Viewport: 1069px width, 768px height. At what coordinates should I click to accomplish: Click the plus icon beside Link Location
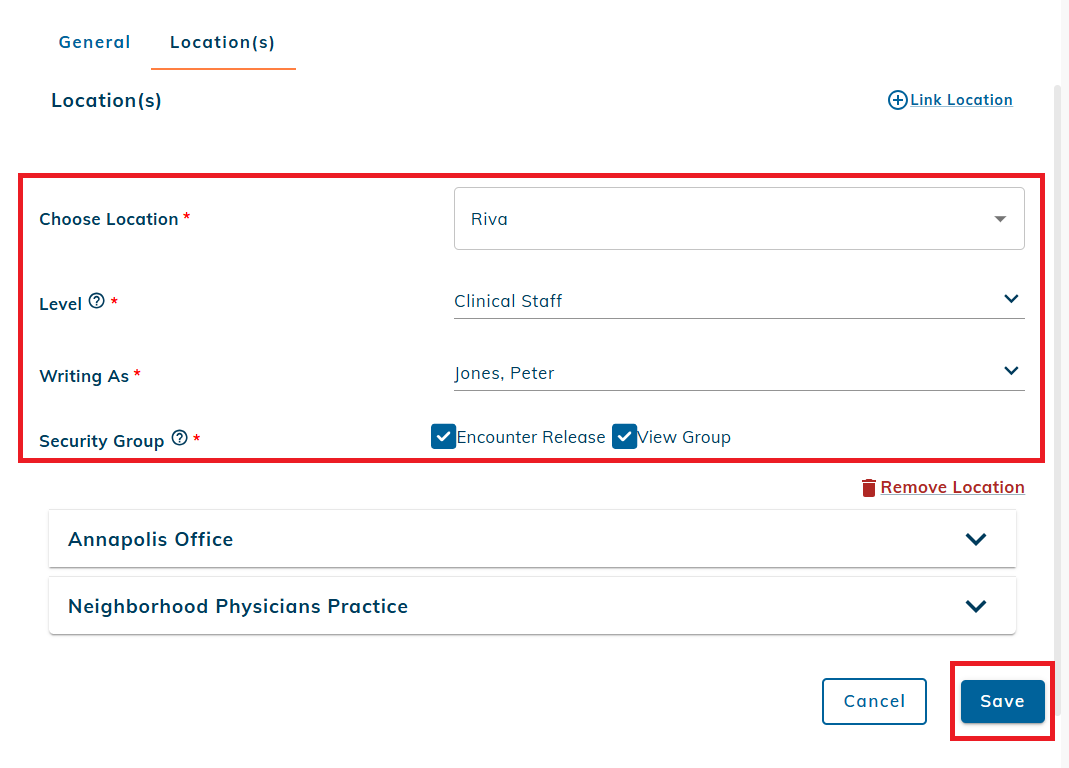click(898, 100)
